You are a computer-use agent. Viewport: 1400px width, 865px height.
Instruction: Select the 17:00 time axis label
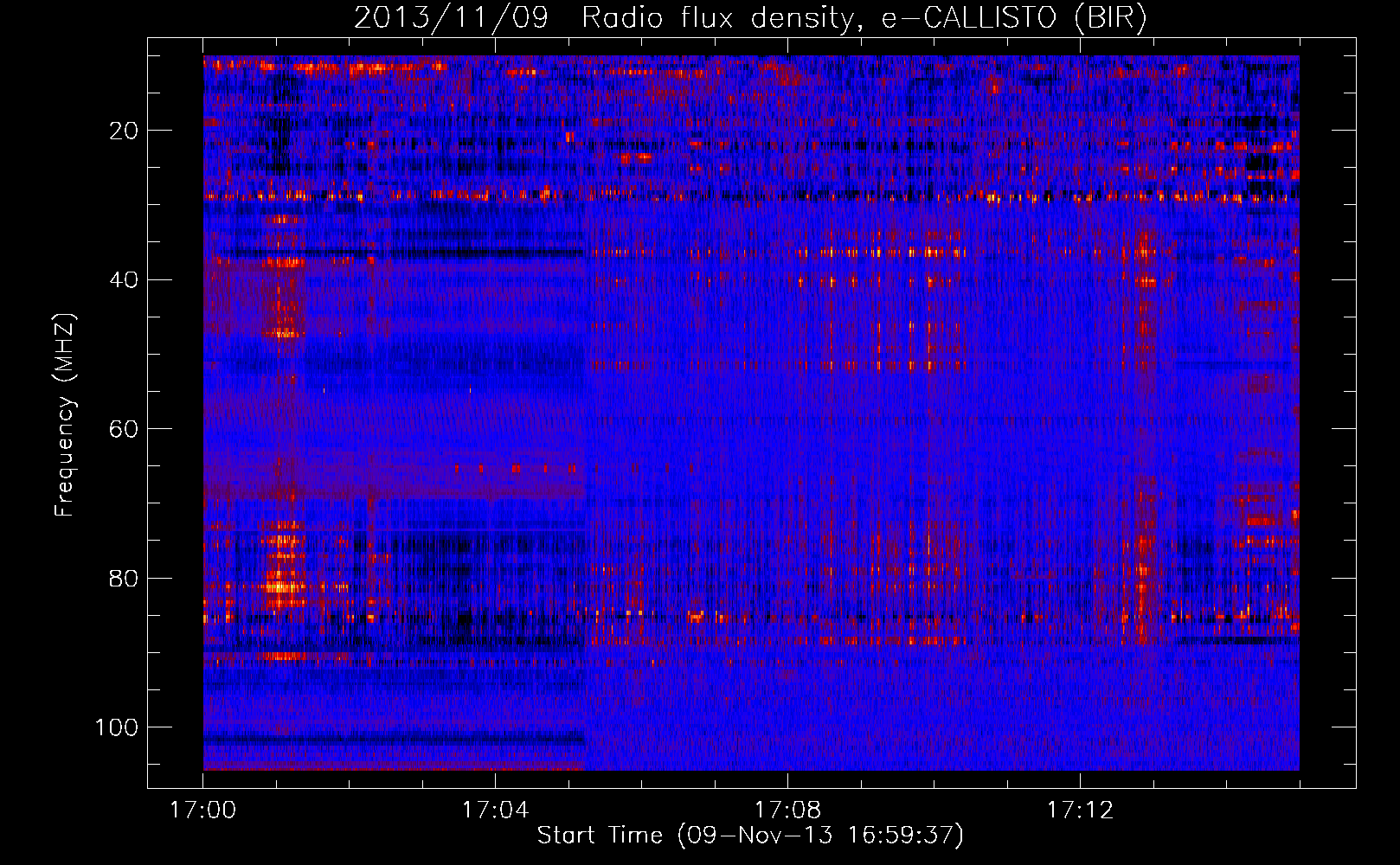203,811
